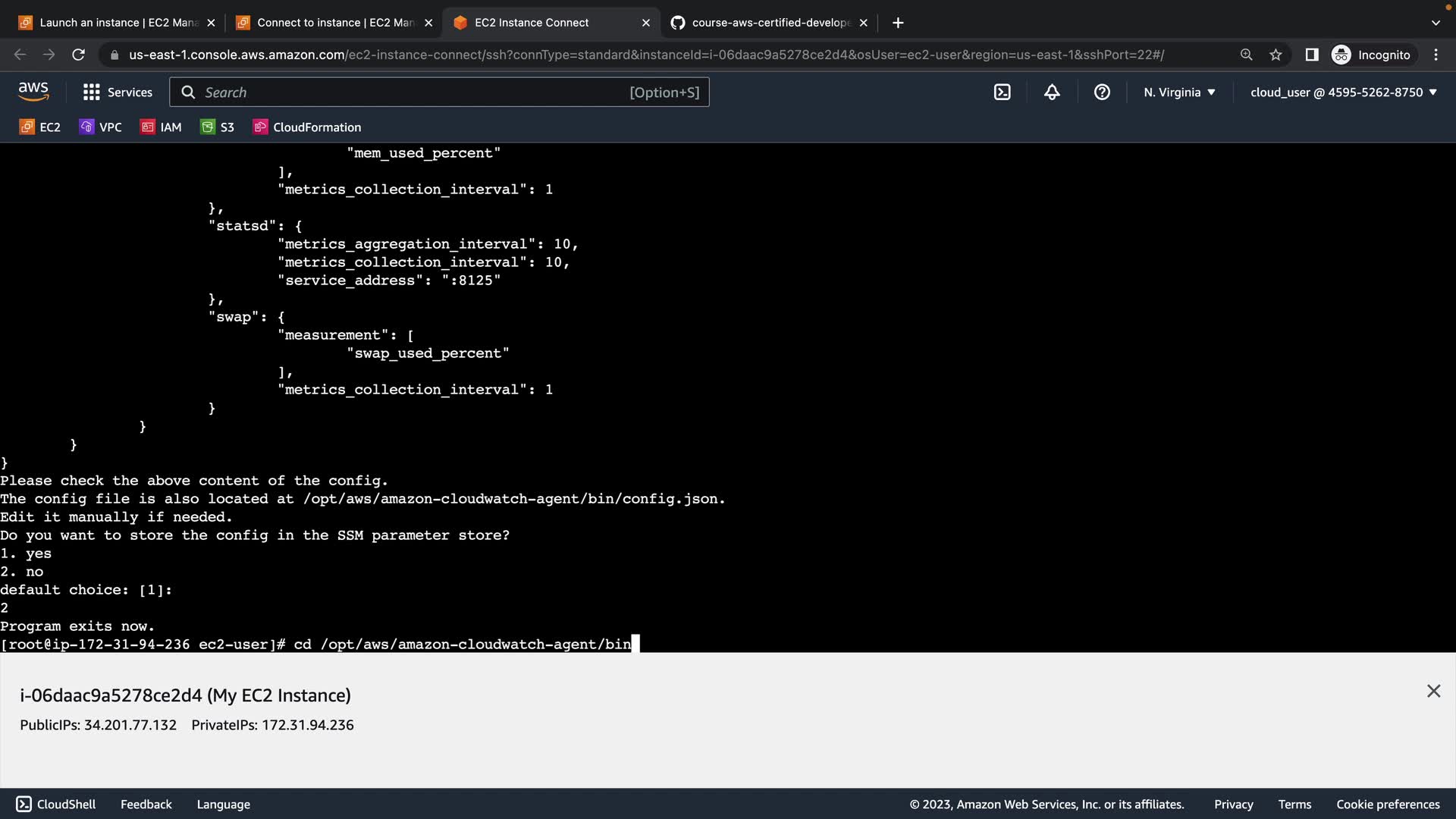Open the CloudFormation shortcut link
This screenshot has width=1456, height=819.
307,127
